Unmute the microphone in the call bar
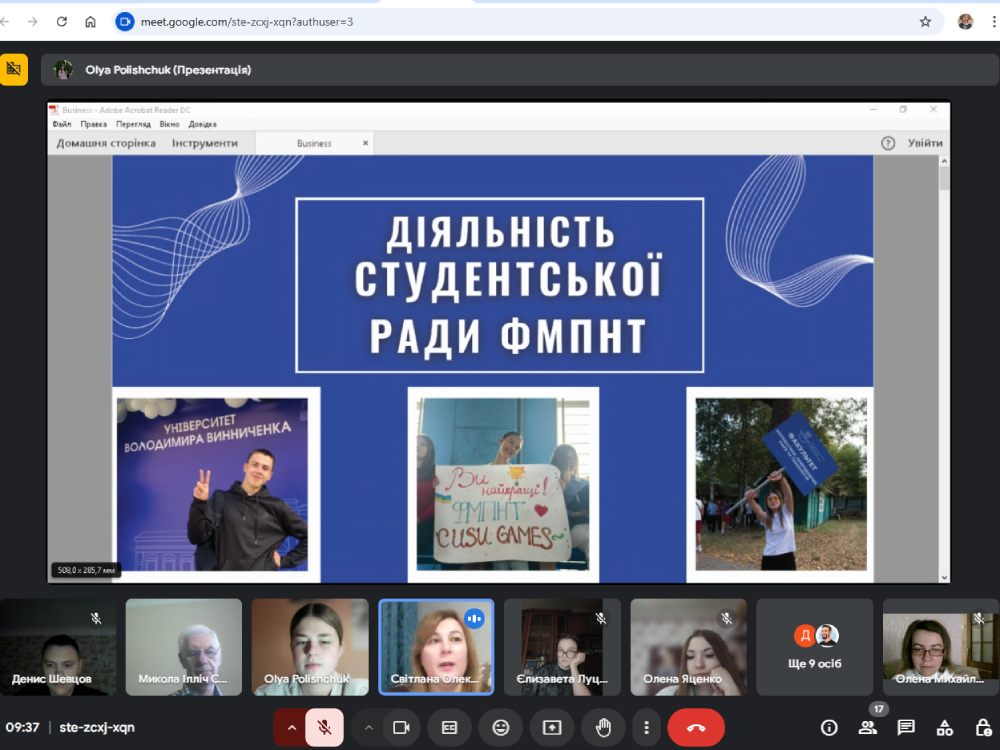 (x=324, y=727)
